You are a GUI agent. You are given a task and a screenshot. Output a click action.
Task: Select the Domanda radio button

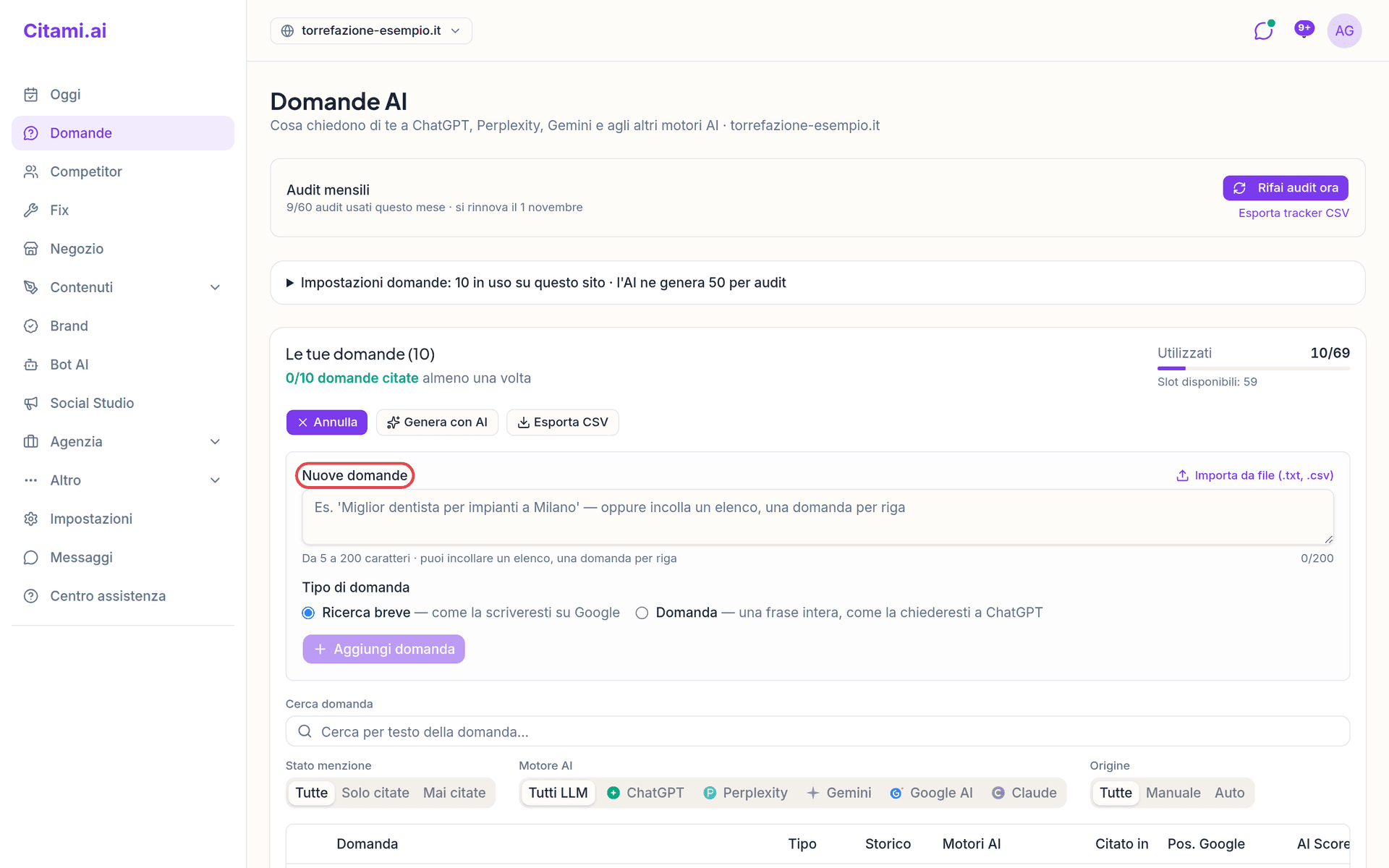pyautogui.click(x=642, y=613)
